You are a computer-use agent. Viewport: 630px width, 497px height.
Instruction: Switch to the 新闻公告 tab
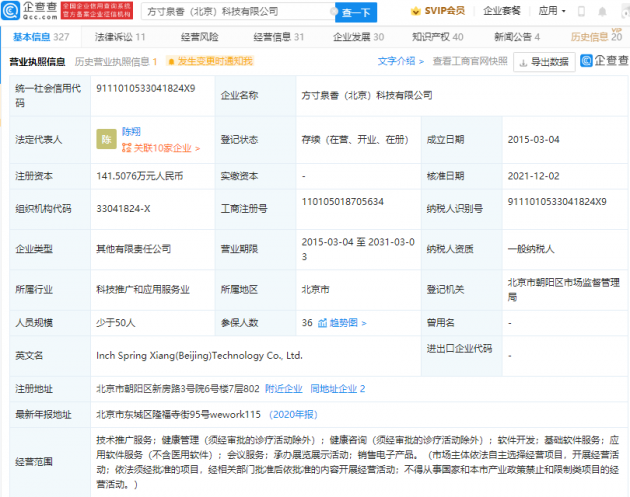(517, 37)
